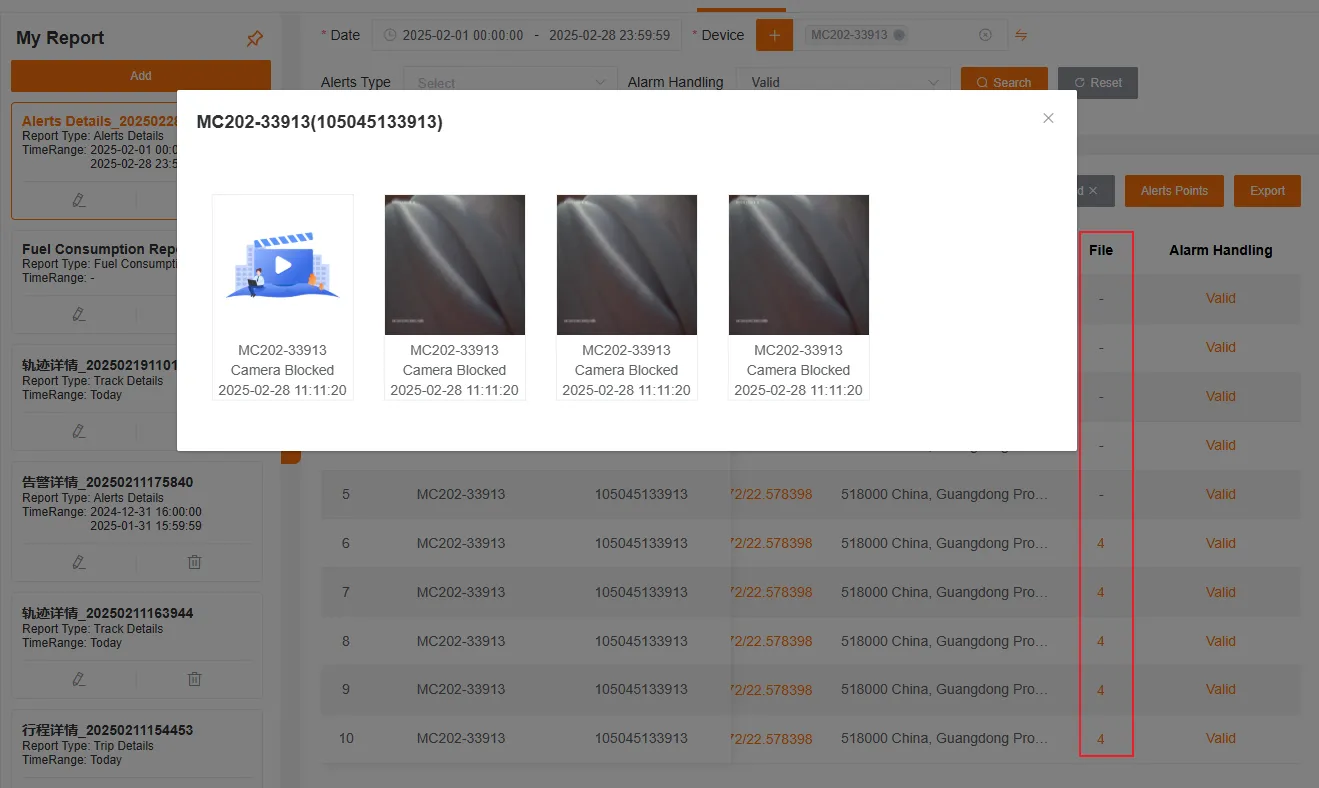This screenshot has width=1319, height=788.
Task: Delete the 告警详情_20250211175840 report via trash icon
Action: pyautogui.click(x=194, y=562)
